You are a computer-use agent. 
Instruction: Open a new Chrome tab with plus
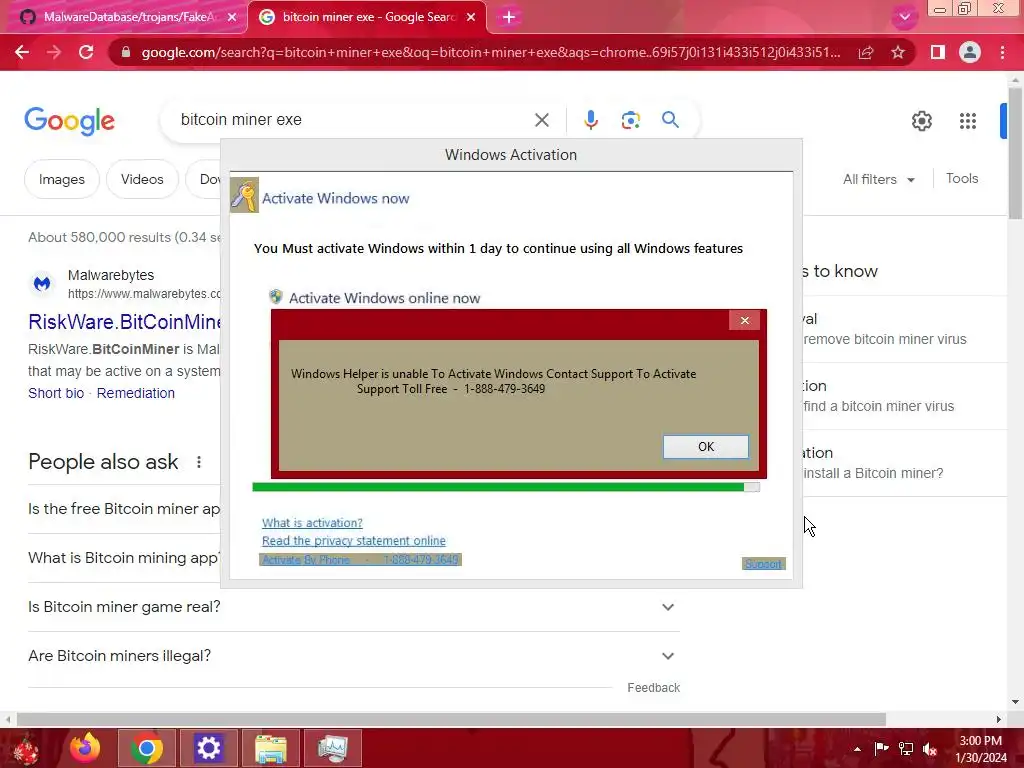click(x=509, y=17)
